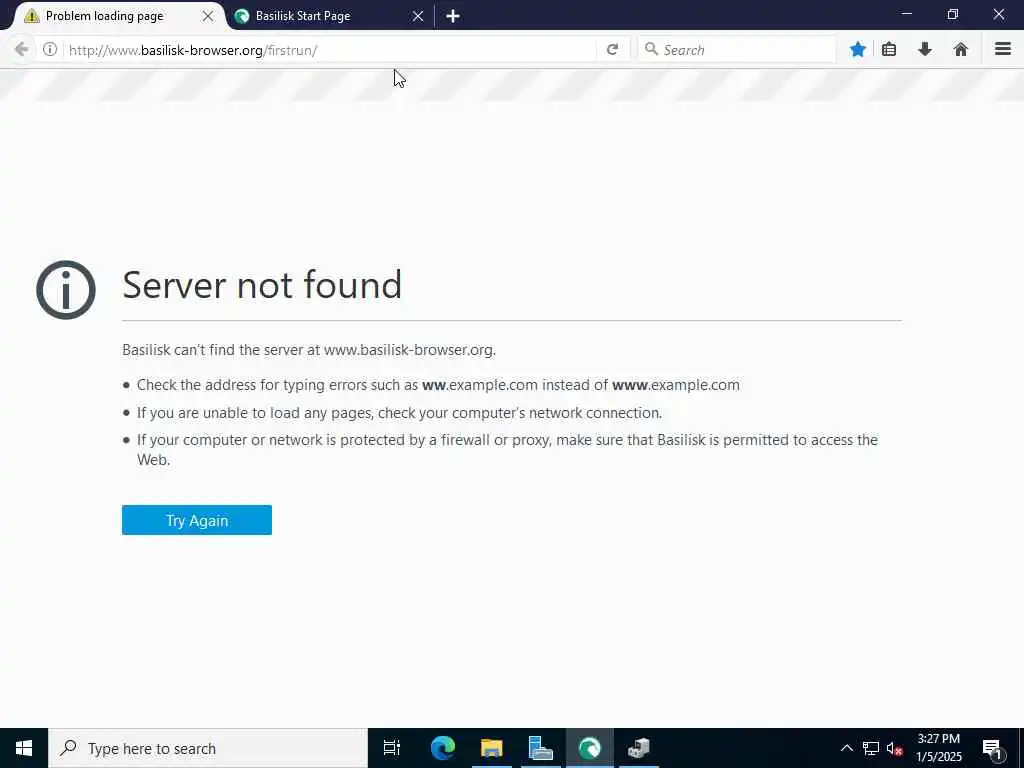1024x768 pixels.
Task: Open the Windows Start menu
Action: (x=24, y=748)
